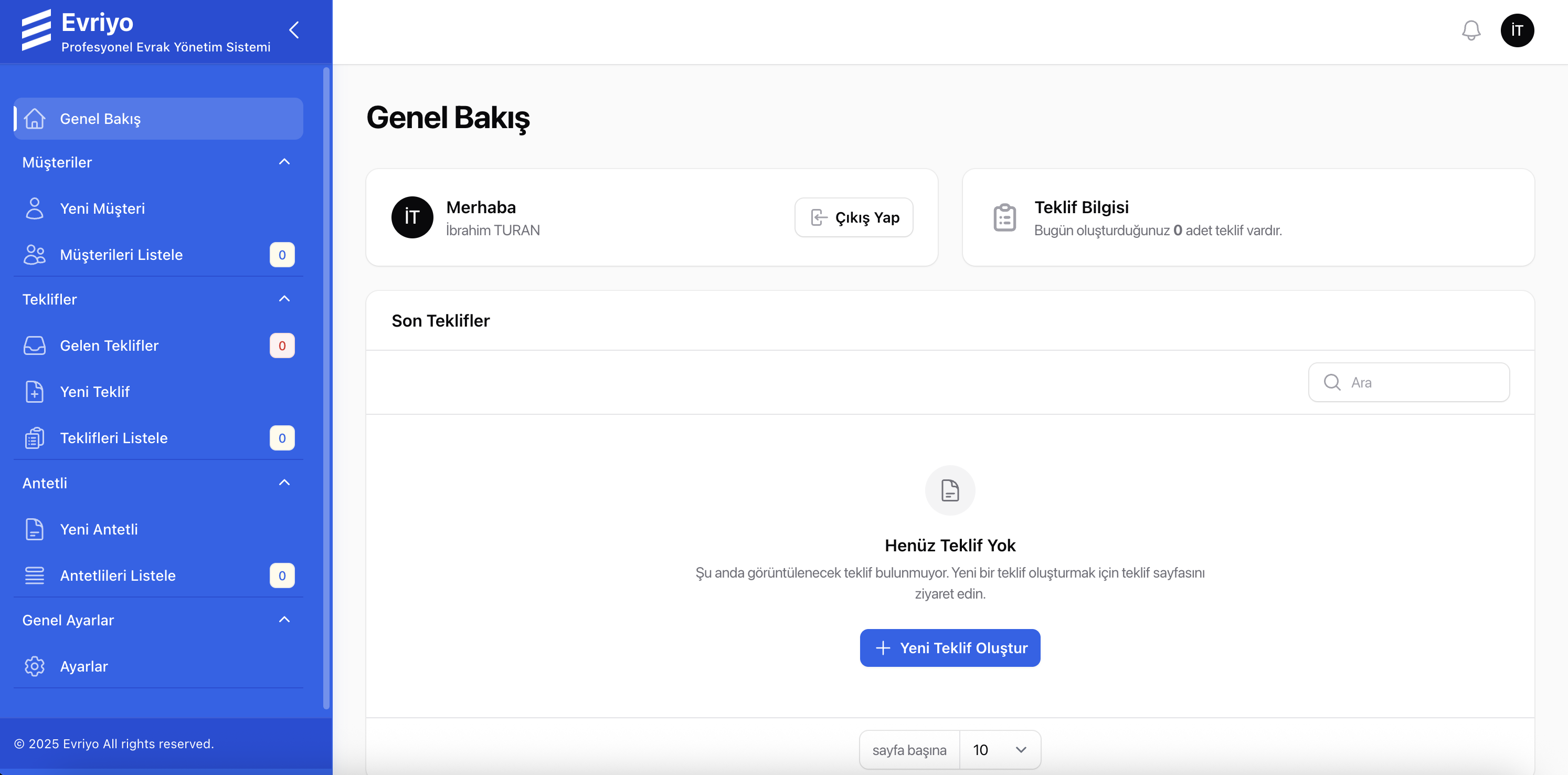Viewport: 1568px width, 775px height.
Task: Select the Yeni Teklif document icon
Action: tap(35, 392)
